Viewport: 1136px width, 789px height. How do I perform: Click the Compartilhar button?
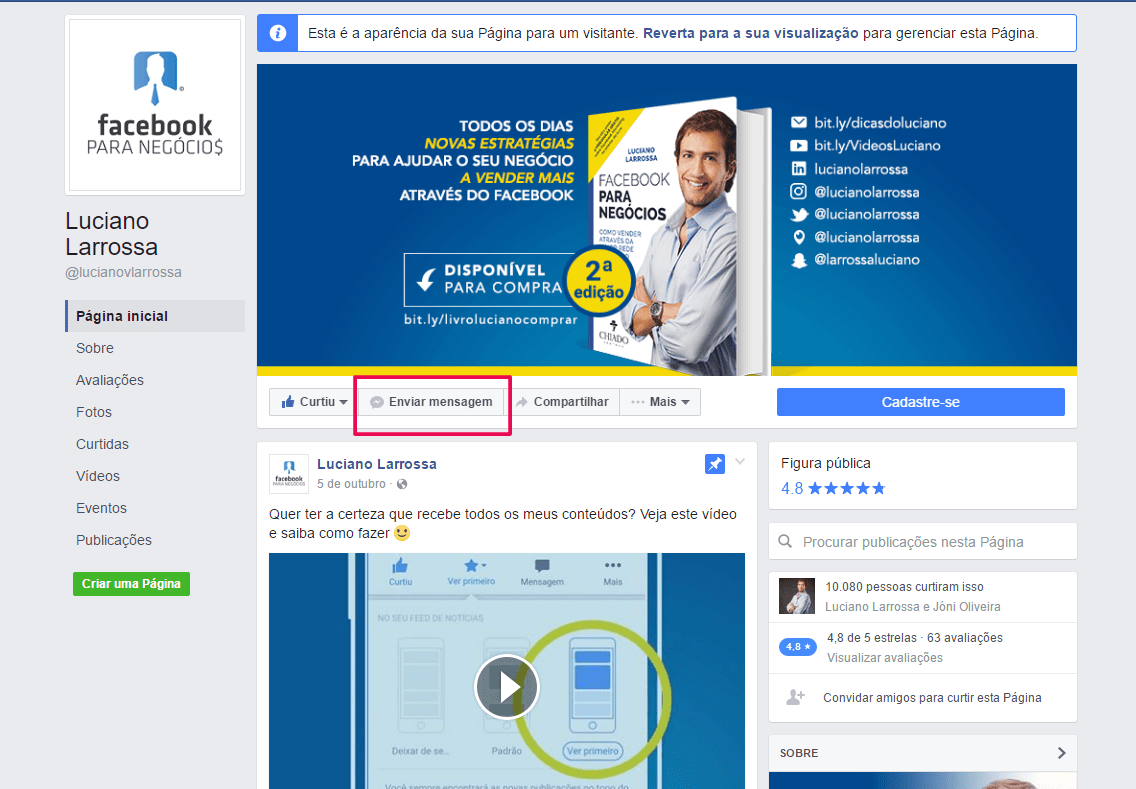click(561, 401)
